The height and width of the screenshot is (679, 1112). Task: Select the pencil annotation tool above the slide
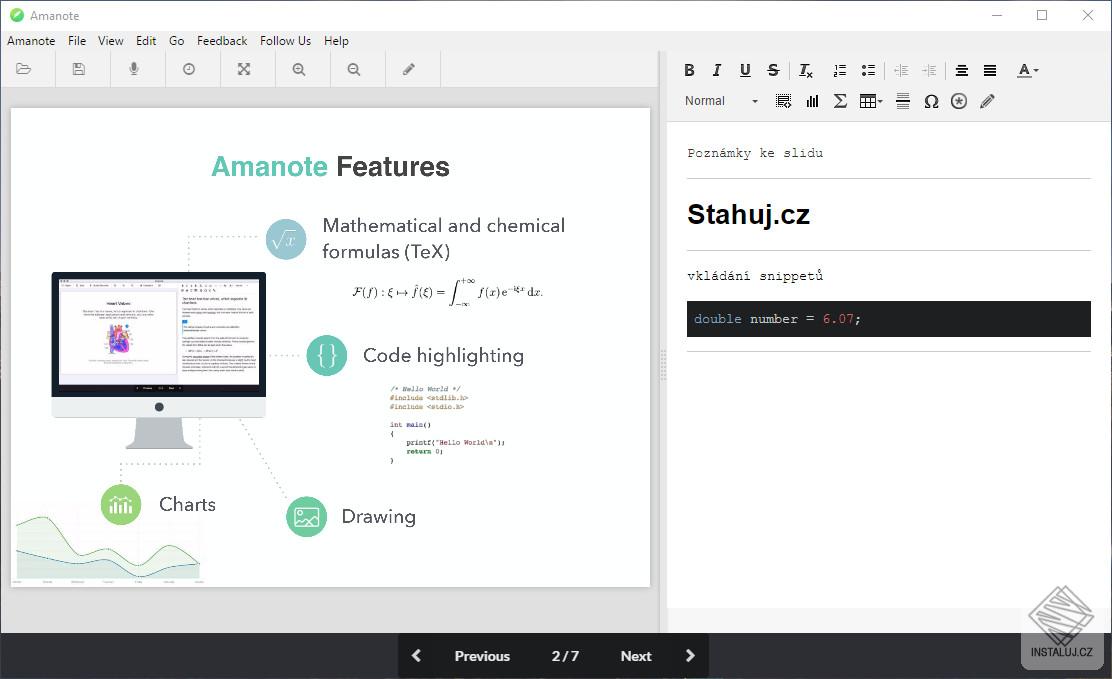[x=409, y=69]
